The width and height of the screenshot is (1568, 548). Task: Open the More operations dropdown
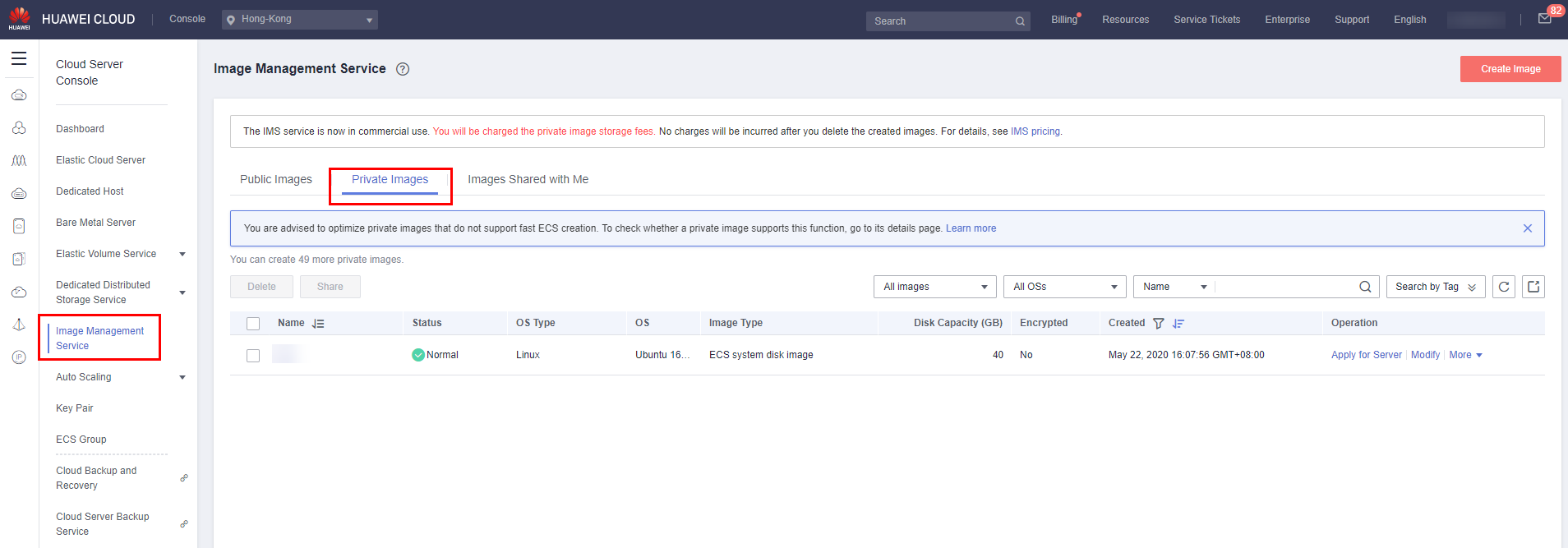tap(1465, 355)
